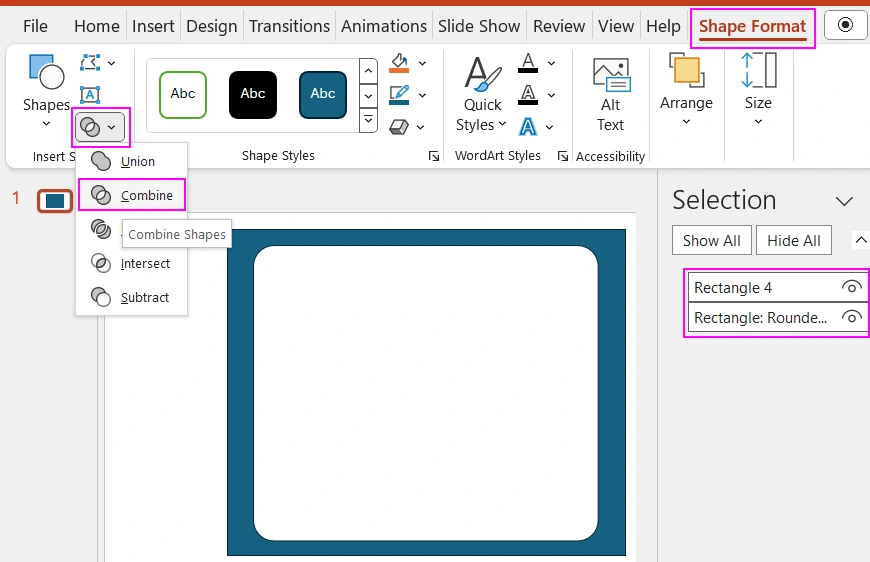Switch to the Design tab
This screenshot has height=562, width=870.
coord(211,26)
